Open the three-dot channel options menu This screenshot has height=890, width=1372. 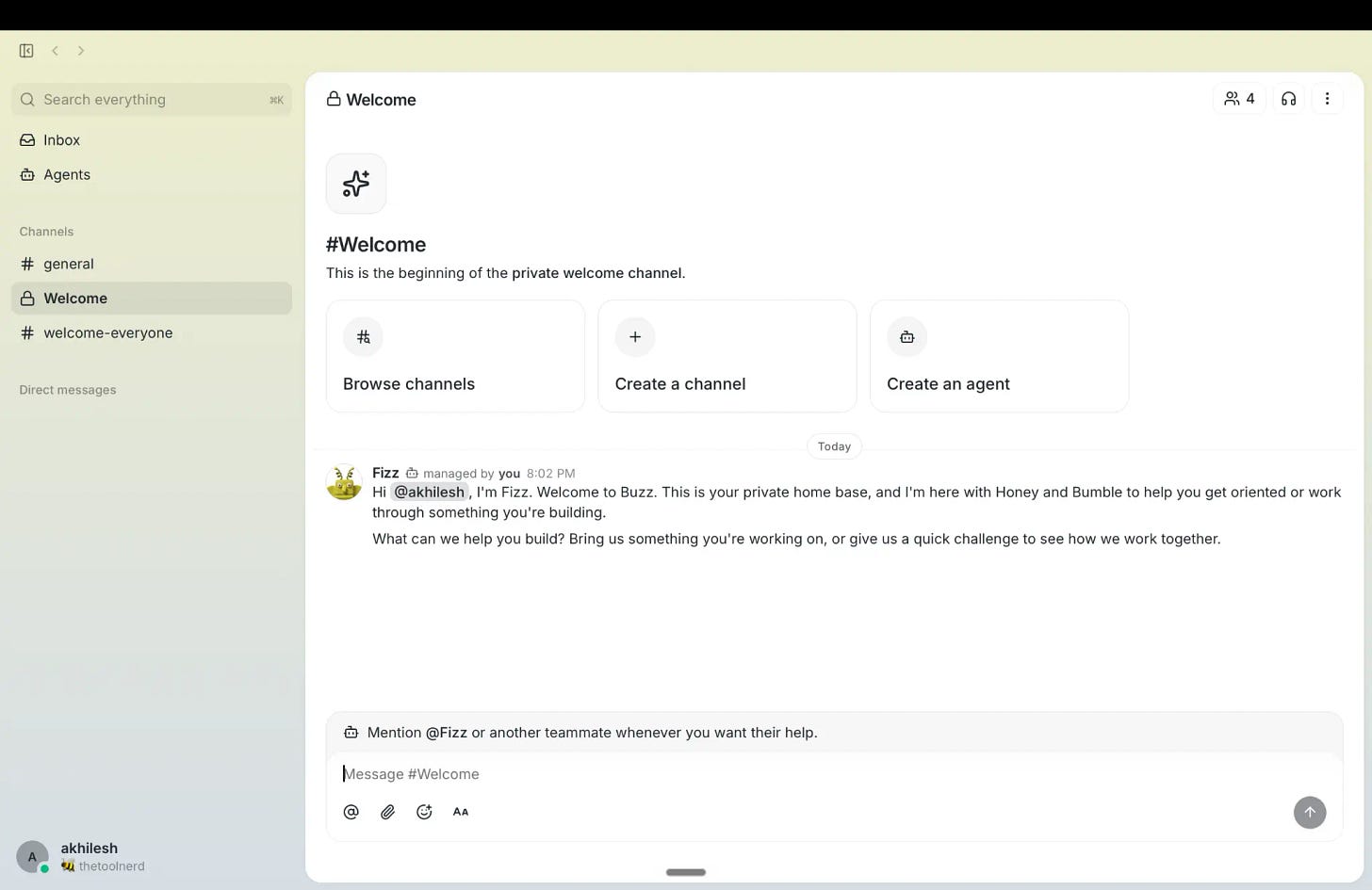(x=1327, y=99)
